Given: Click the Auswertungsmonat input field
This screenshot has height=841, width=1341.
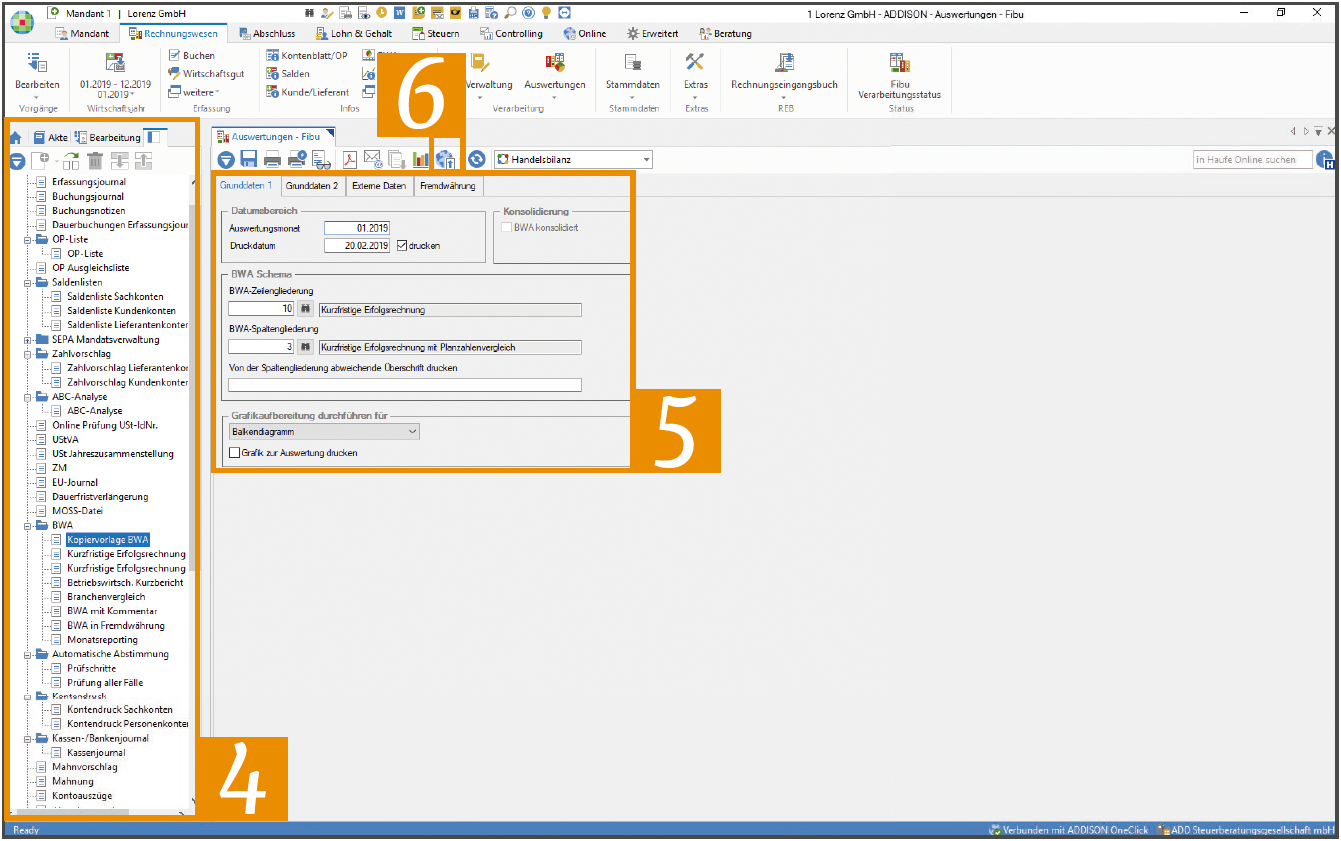Looking at the screenshot, I should tap(357, 228).
